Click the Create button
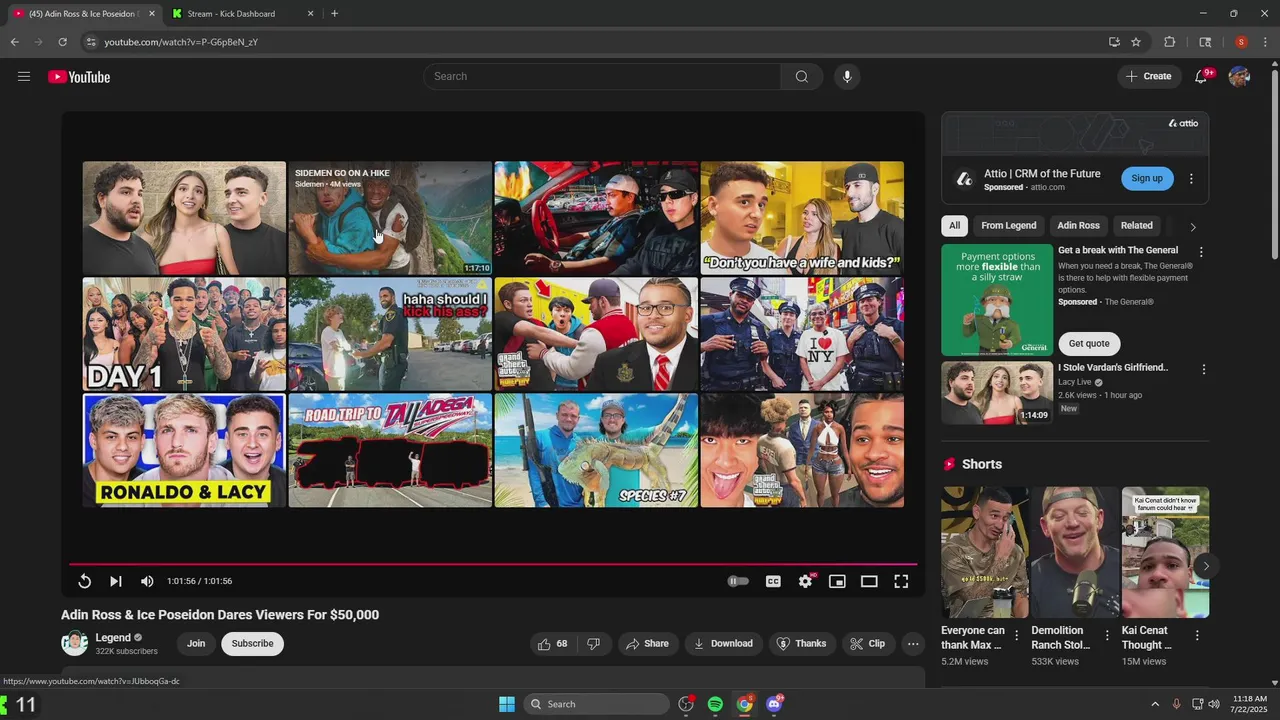 [1149, 77]
